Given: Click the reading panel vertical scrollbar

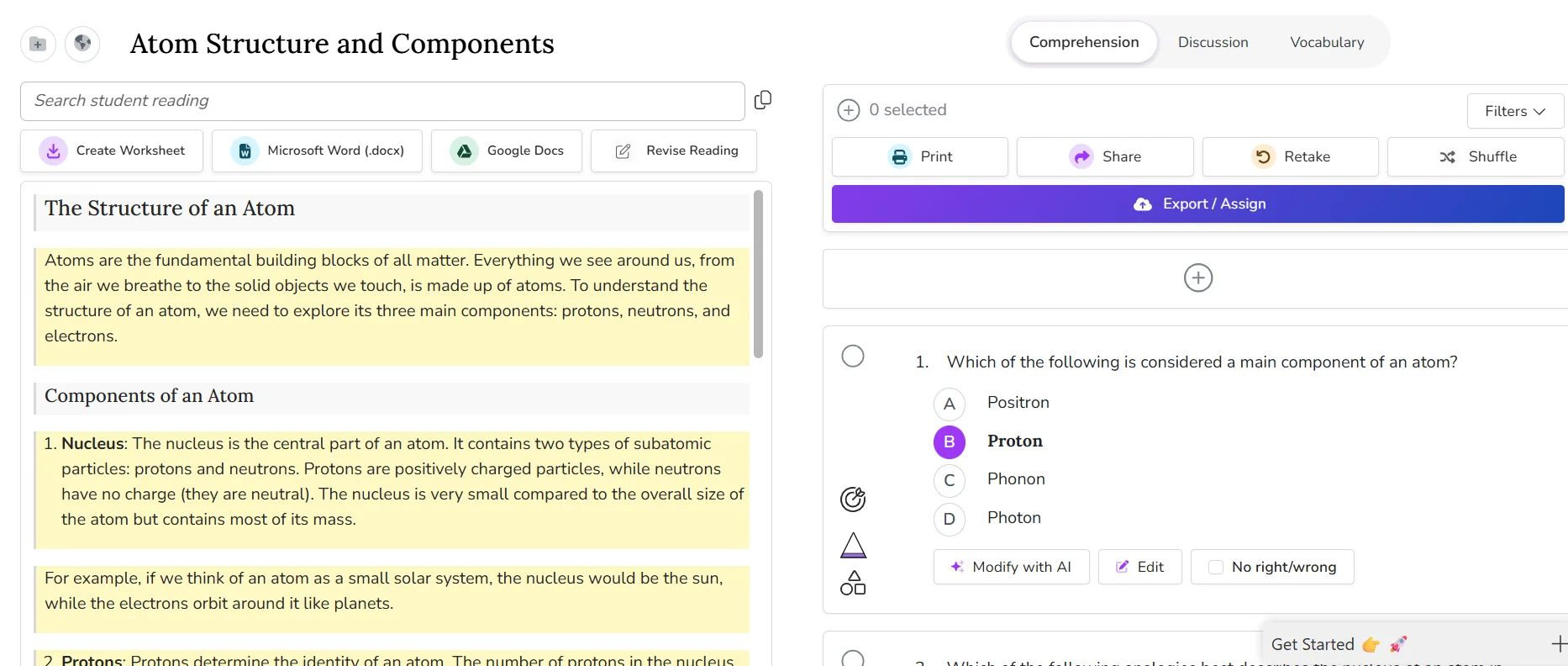Looking at the screenshot, I should coord(758,274).
